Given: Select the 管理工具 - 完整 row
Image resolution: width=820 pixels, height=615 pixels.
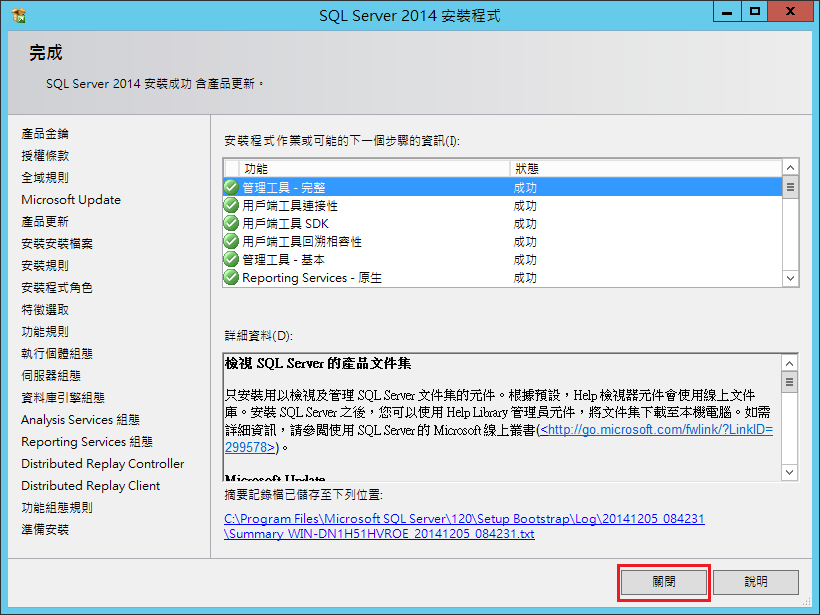Looking at the screenshot, I should tap(503, 187).
